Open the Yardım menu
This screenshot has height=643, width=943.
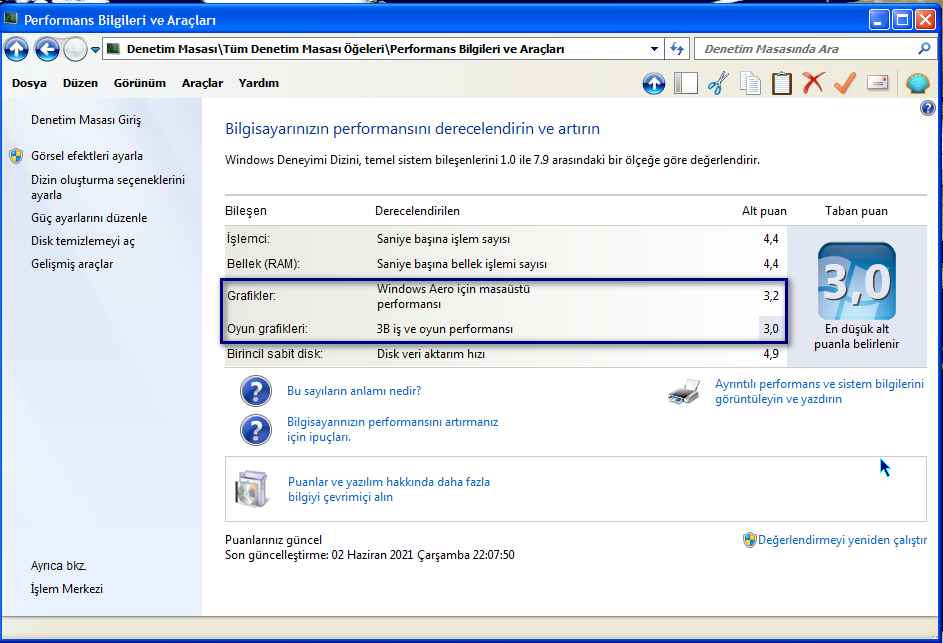(x=259, y=83)
